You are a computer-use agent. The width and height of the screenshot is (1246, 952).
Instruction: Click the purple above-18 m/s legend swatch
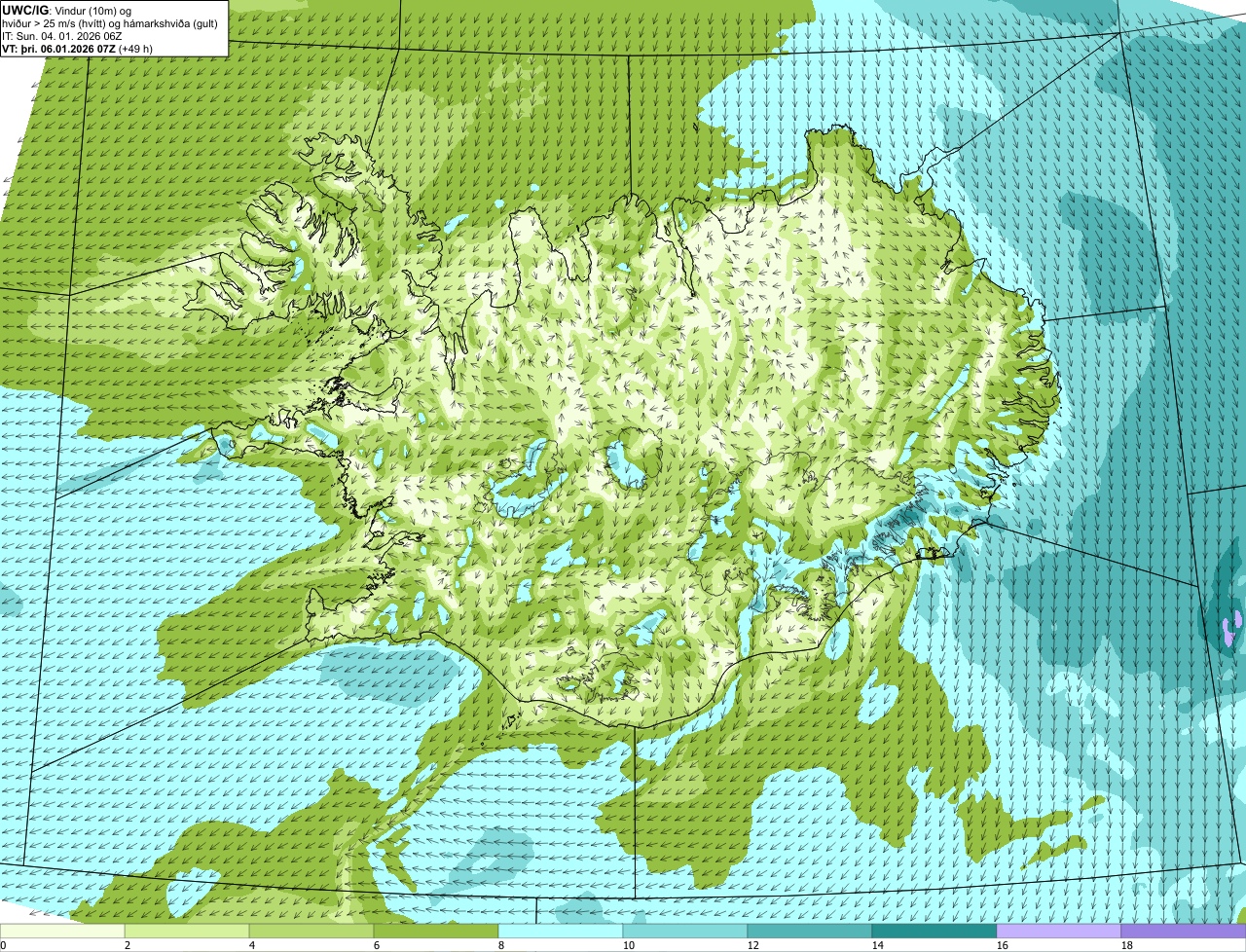[x=1184, y=931]
